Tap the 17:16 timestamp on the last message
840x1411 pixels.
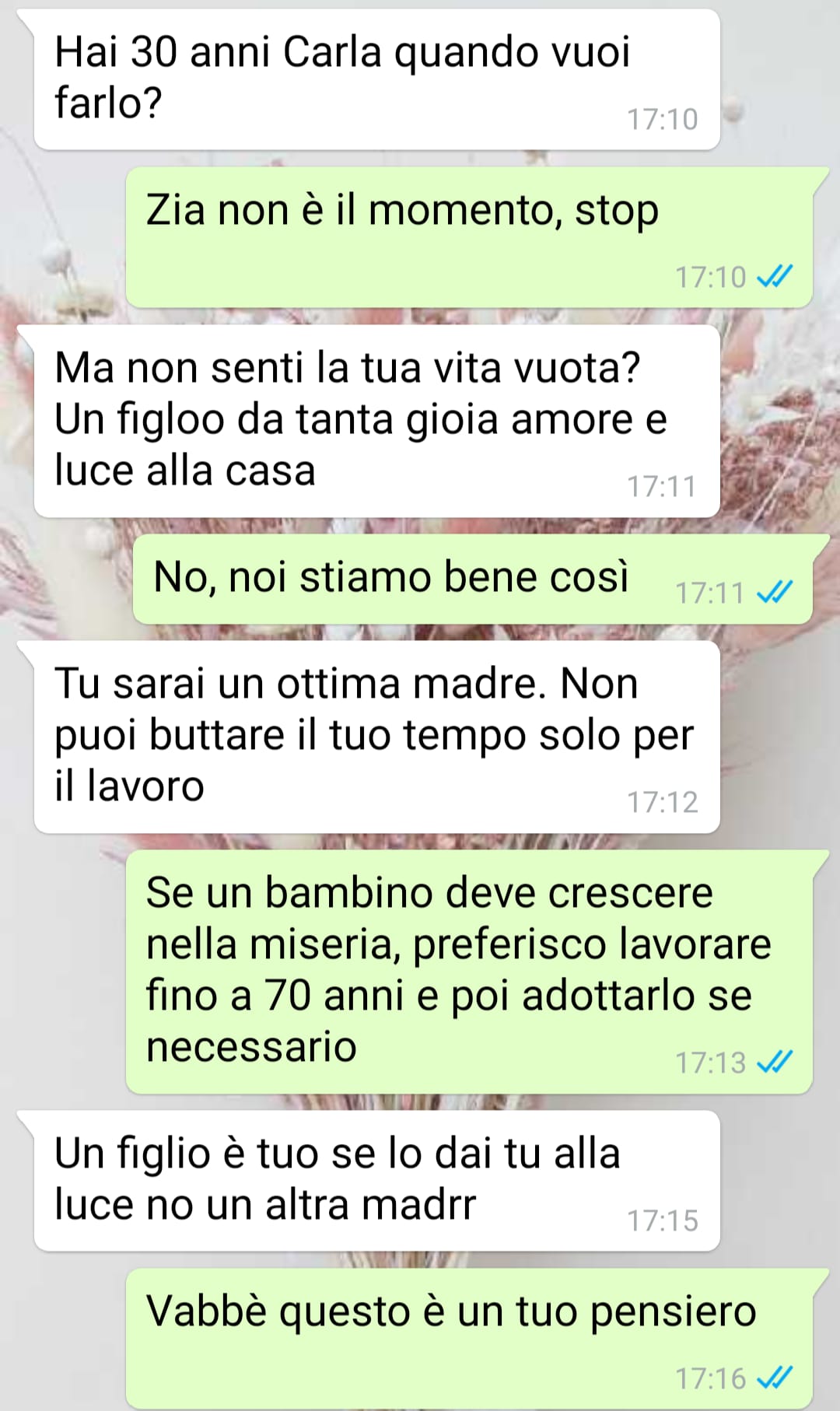[711, 1378]
